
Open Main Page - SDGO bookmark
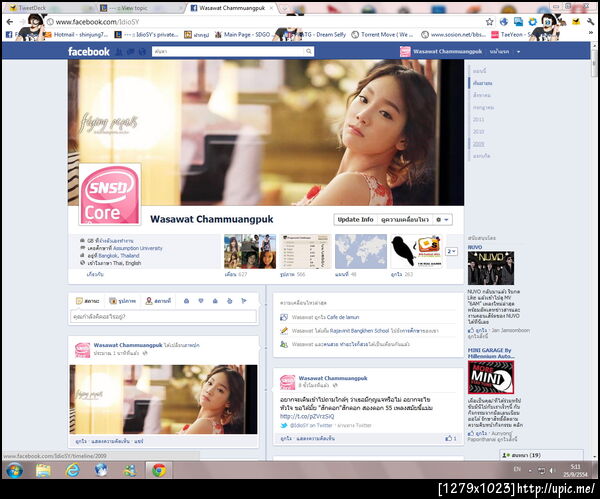pyautogui.click(x=243, y=34)
